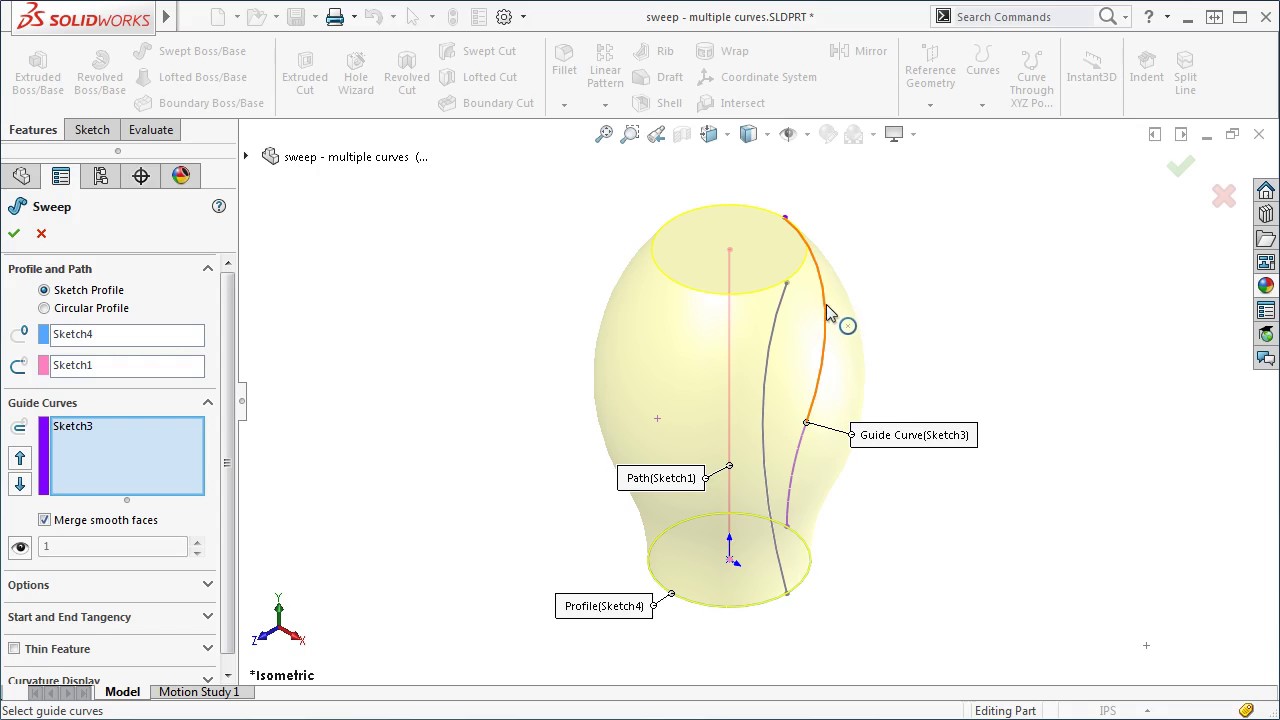
Task: Cancel the sweep with the red X
Action: point(41,233)
